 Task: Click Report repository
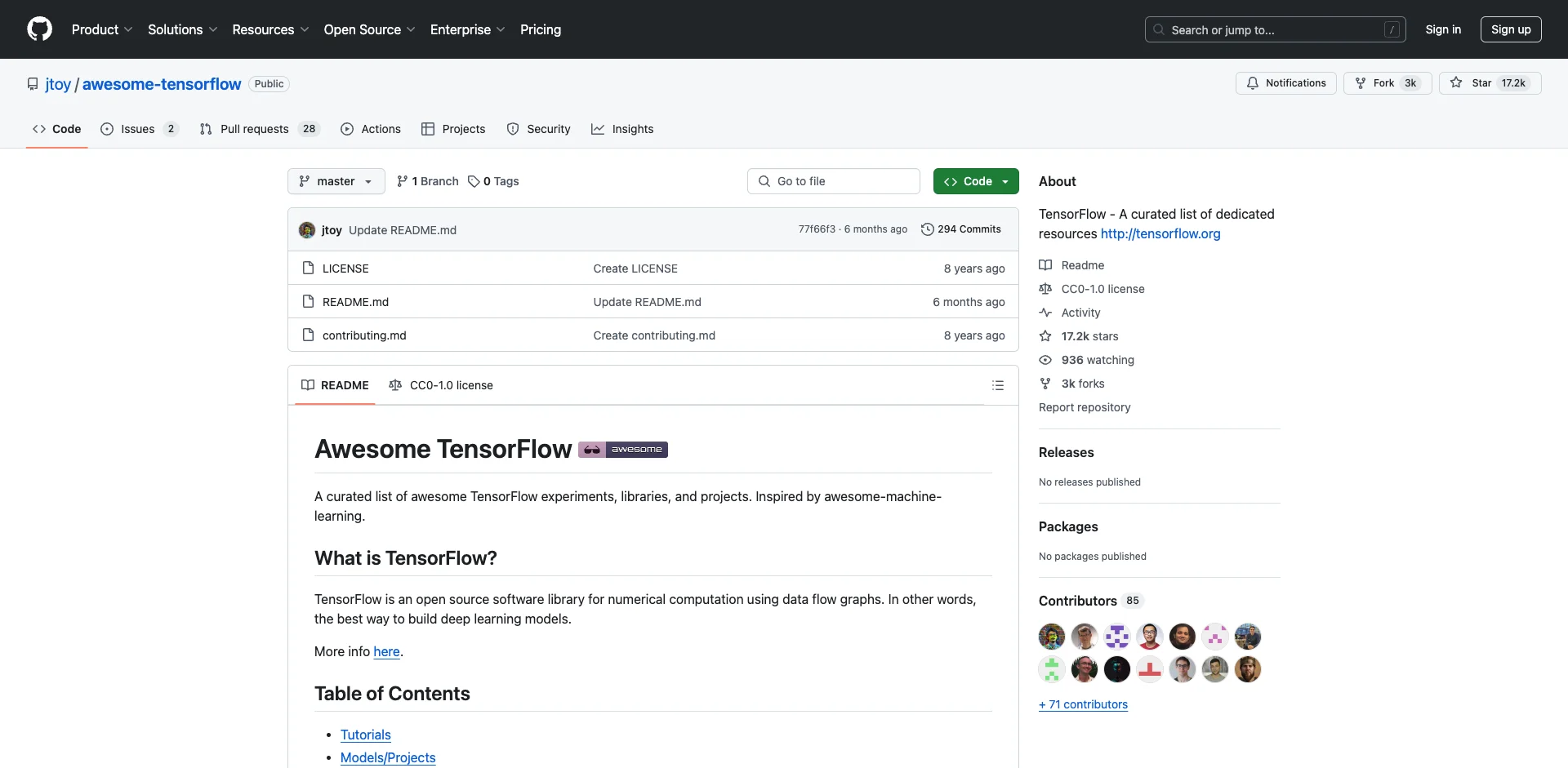(x=1085, y=407)
